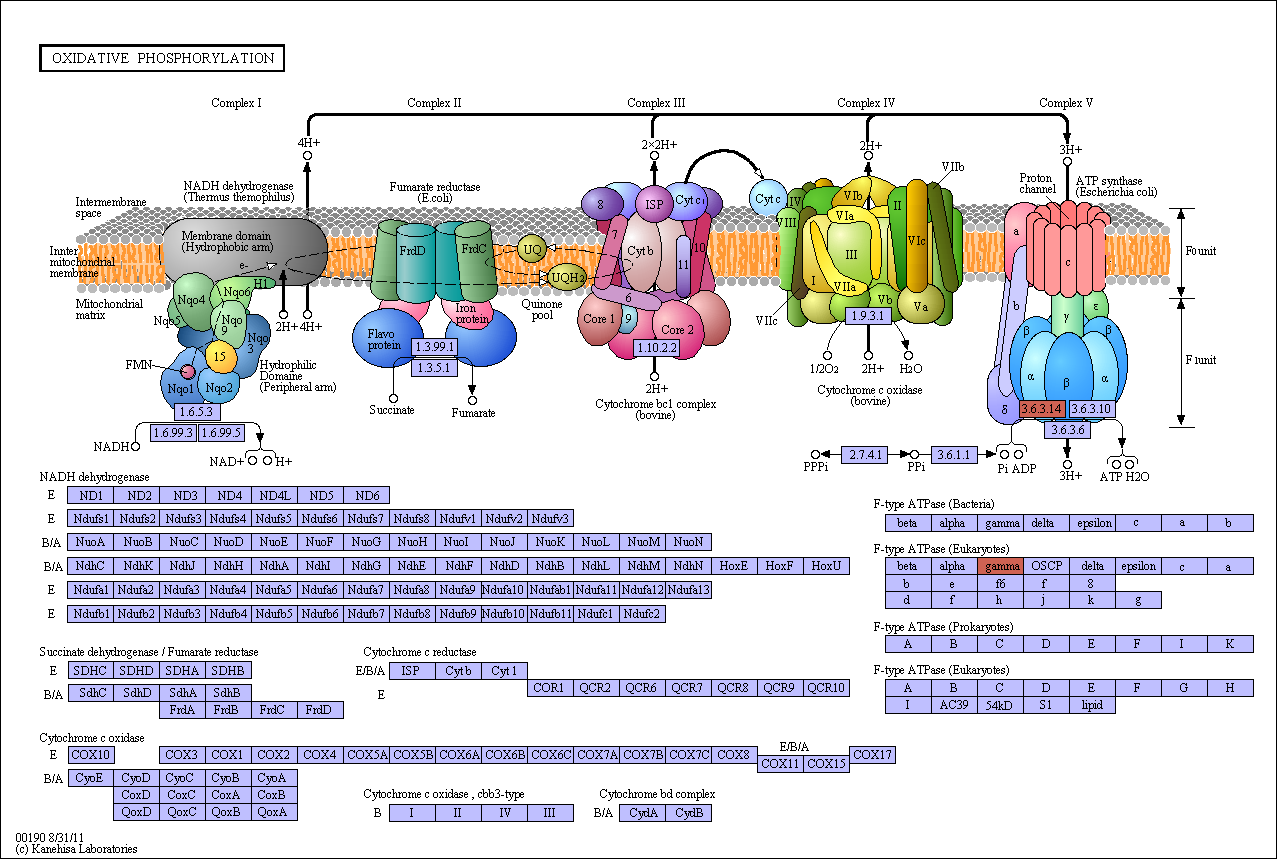Open the 2.7.4.1 enzyme link
The width and height of the screenshot is (1277, 859).
(865, 454)
